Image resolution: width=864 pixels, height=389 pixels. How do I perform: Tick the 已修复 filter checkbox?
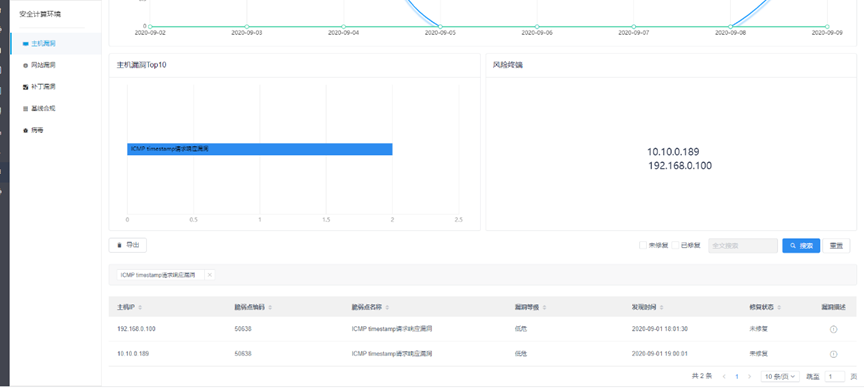(x=675, y=245)
